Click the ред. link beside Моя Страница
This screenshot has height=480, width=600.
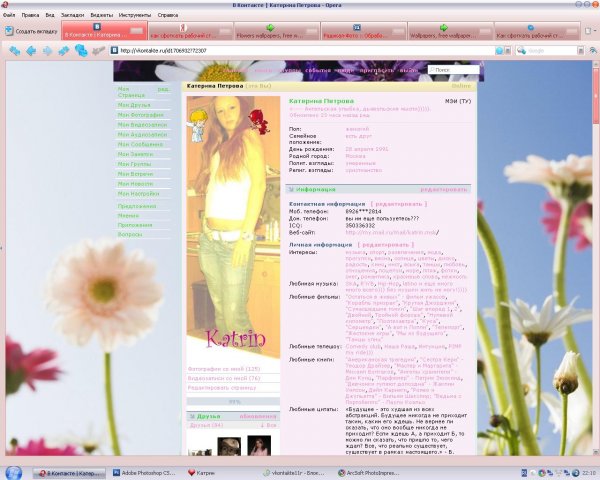tap(163, 89)
